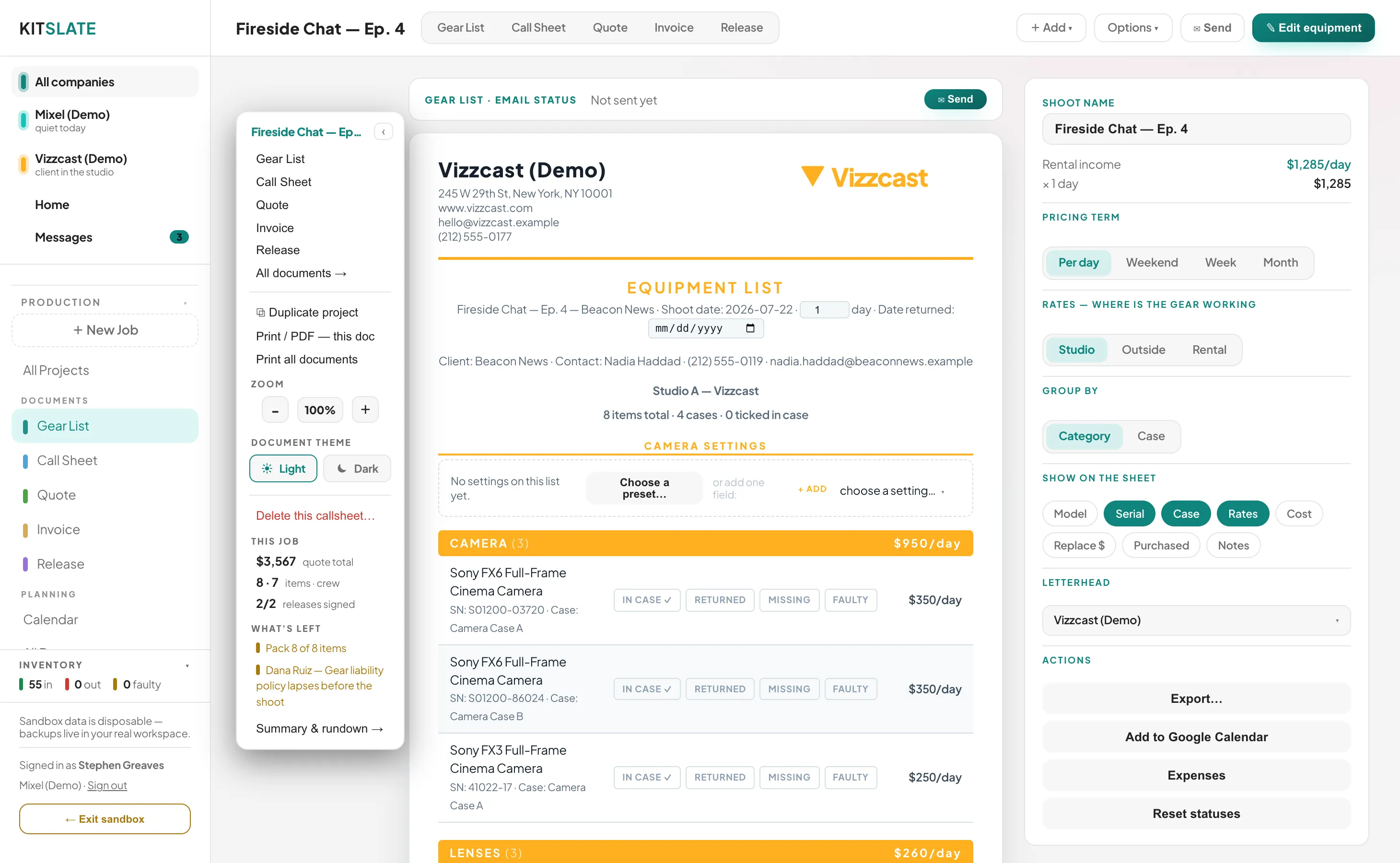This screenshot has height=863, width=1400.
Task: Set rates location to Rental
Action: pyautogui.click(x=1209, y=350)
